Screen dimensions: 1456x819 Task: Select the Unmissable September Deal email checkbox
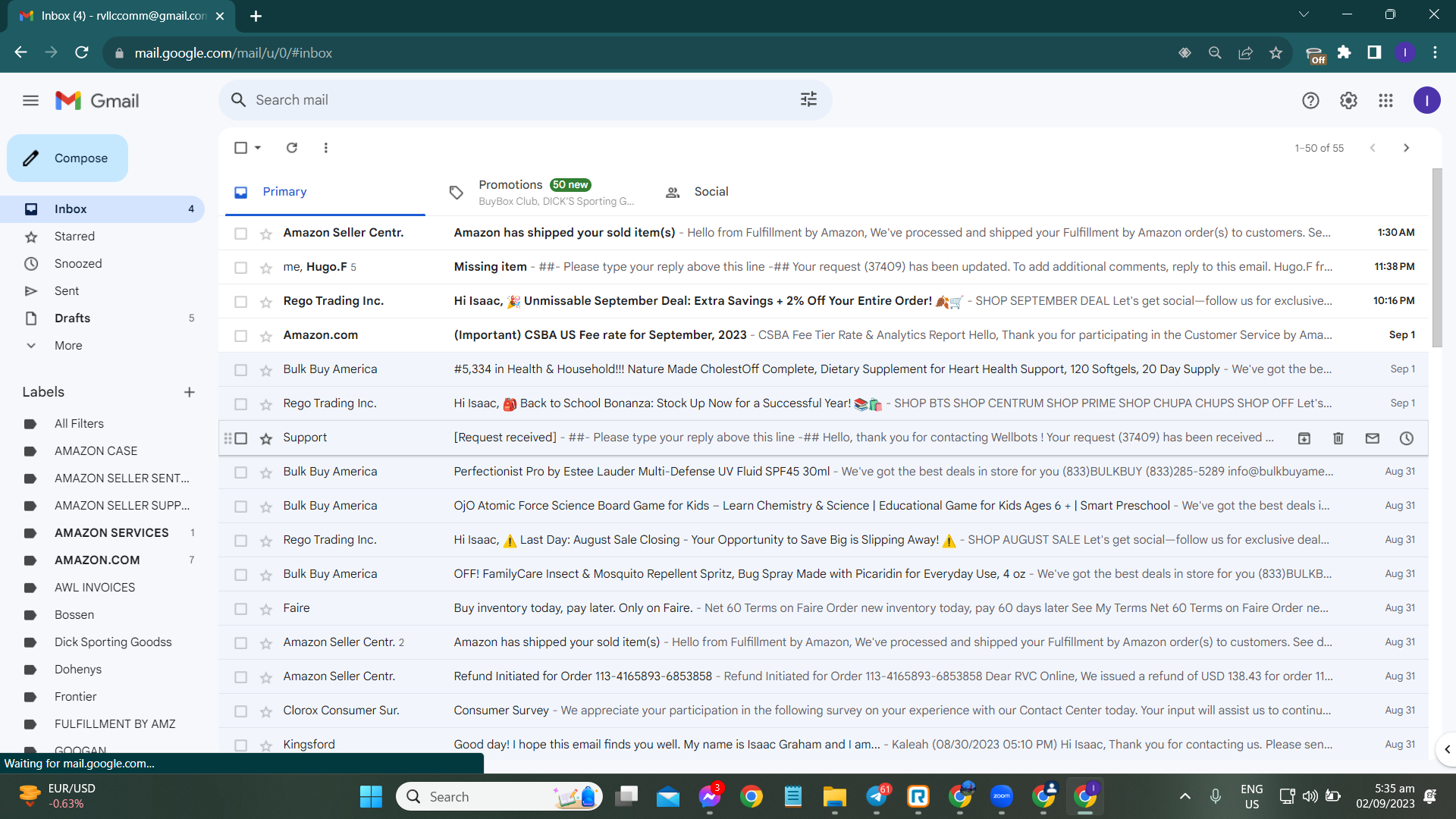(241, 302)
